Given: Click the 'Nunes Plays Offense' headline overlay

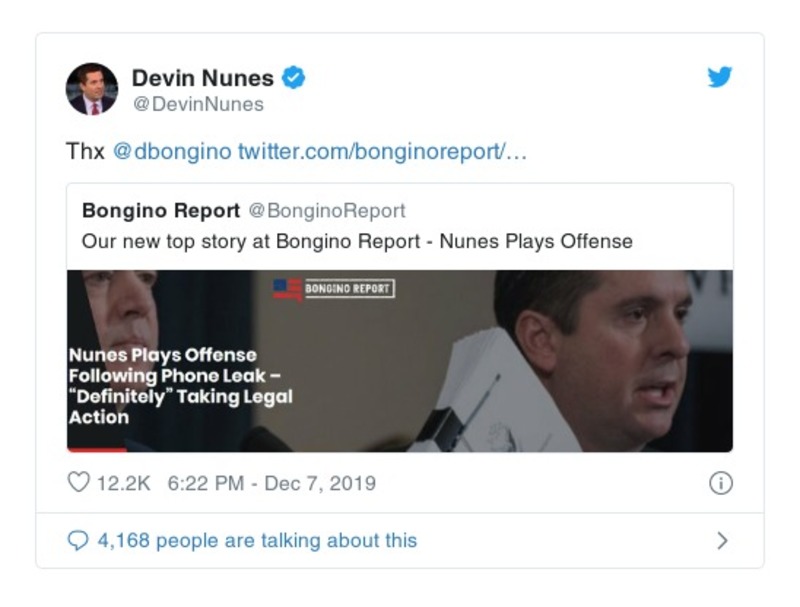Looking at the screenshot, I should [x=180, y=385].
